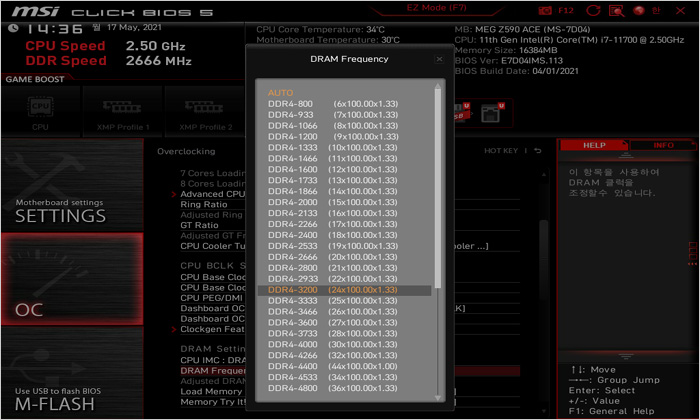700x420 pixels.
Task: Enable XMP Profile 2
Action: coord(205,112)
